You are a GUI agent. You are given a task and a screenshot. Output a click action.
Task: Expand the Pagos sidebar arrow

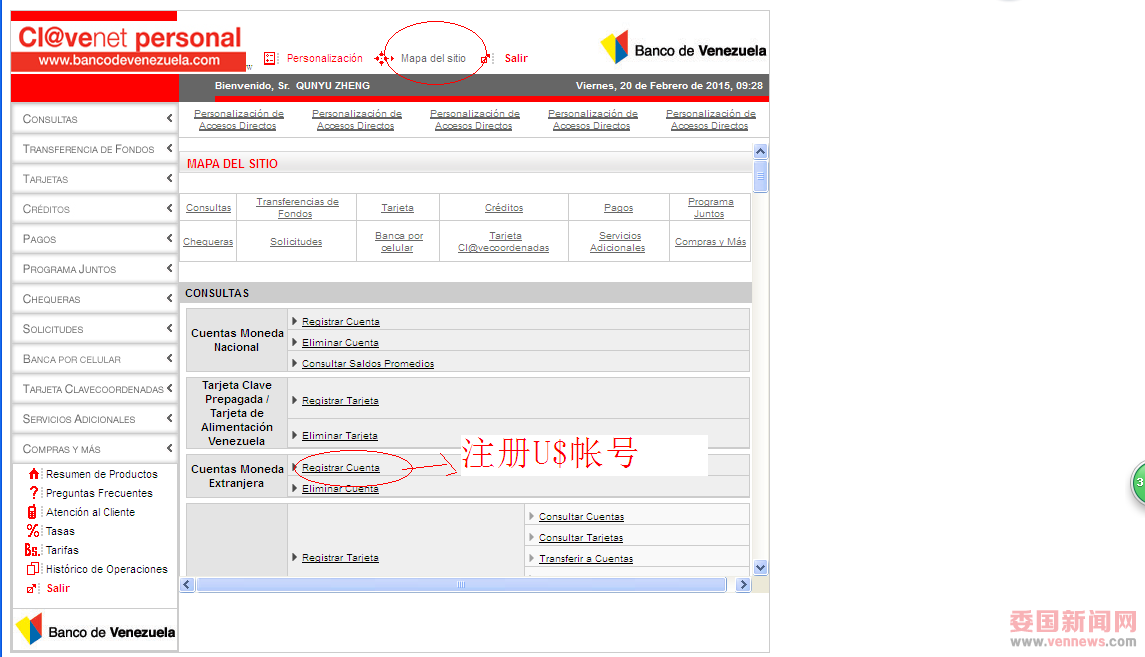[x=169, y=238]
